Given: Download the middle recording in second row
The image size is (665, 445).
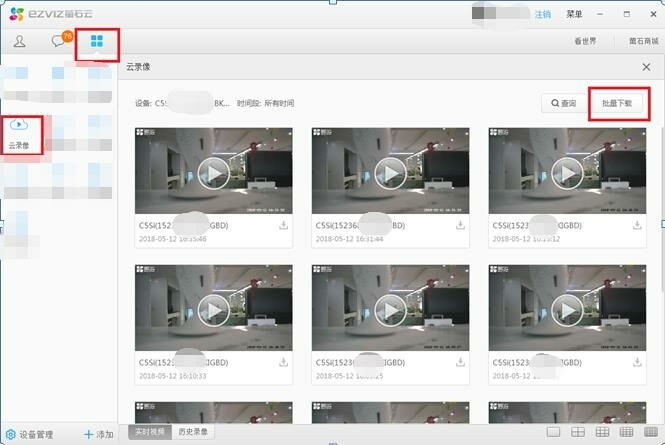Looking at the screenshot, I should [x=460, y=362].
